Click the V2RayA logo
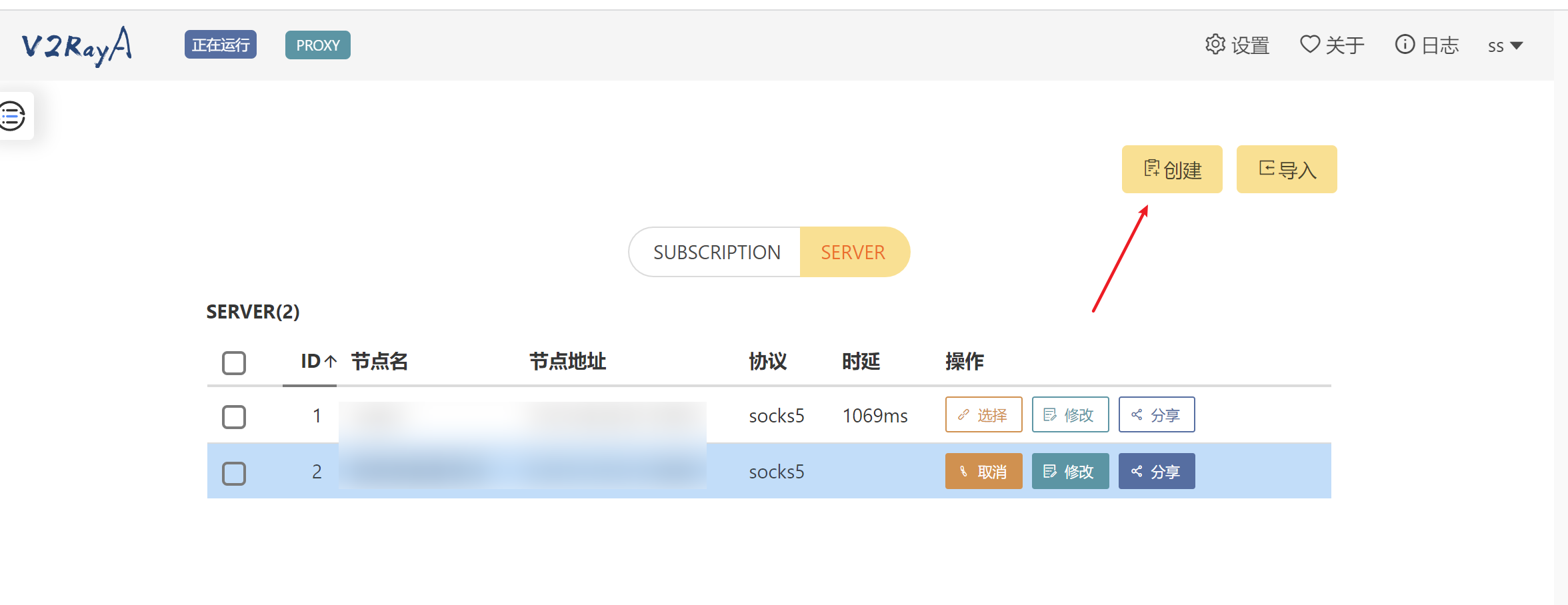Image resolution: width=1568 pixels, height=605 pixels. coord(77,46)
